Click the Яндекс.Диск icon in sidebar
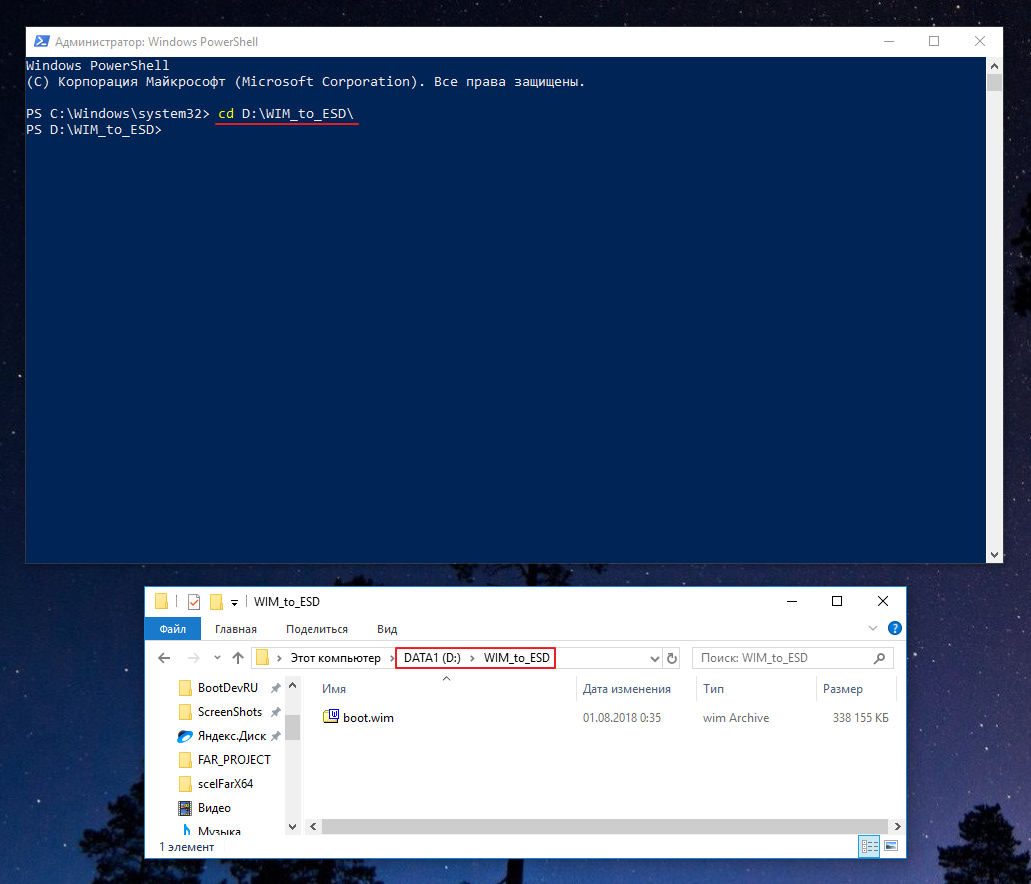Image resolution: width=1031 pixels, height=884 pixels. click(x=185, y=736)
